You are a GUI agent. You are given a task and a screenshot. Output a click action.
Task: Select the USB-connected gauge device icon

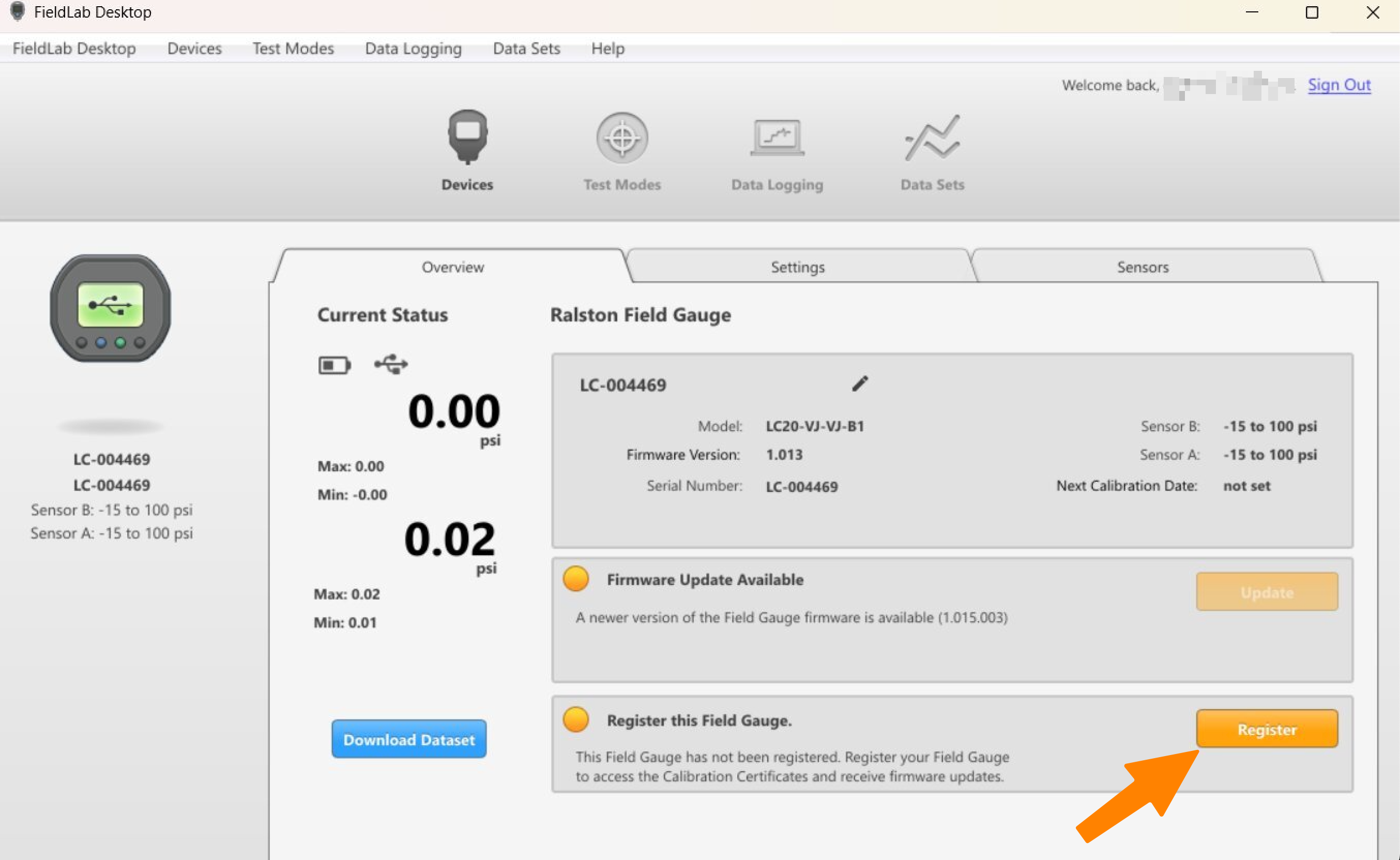point(110,308)
